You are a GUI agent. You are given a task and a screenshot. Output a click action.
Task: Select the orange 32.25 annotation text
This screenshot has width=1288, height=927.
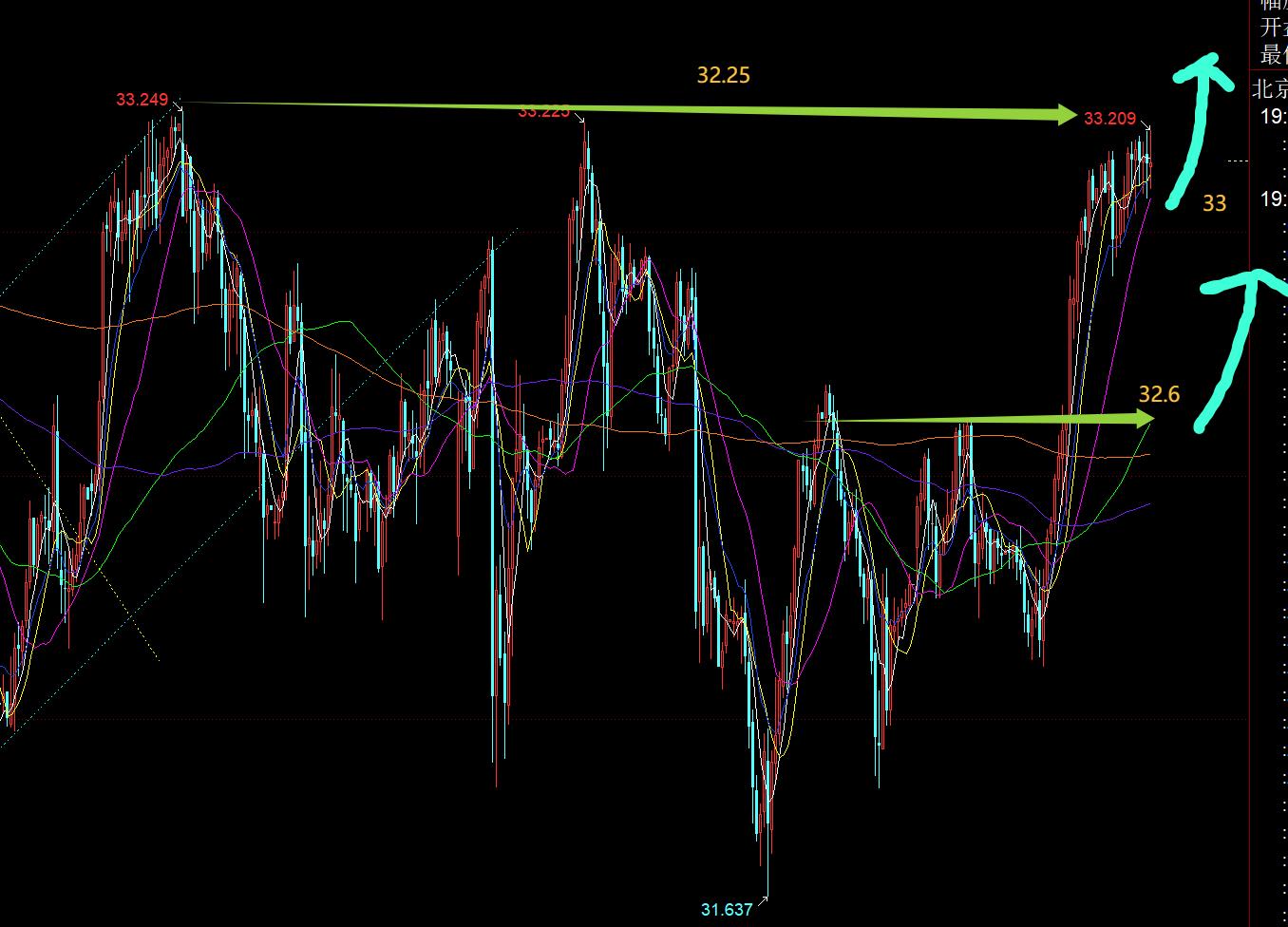[723, 75]
